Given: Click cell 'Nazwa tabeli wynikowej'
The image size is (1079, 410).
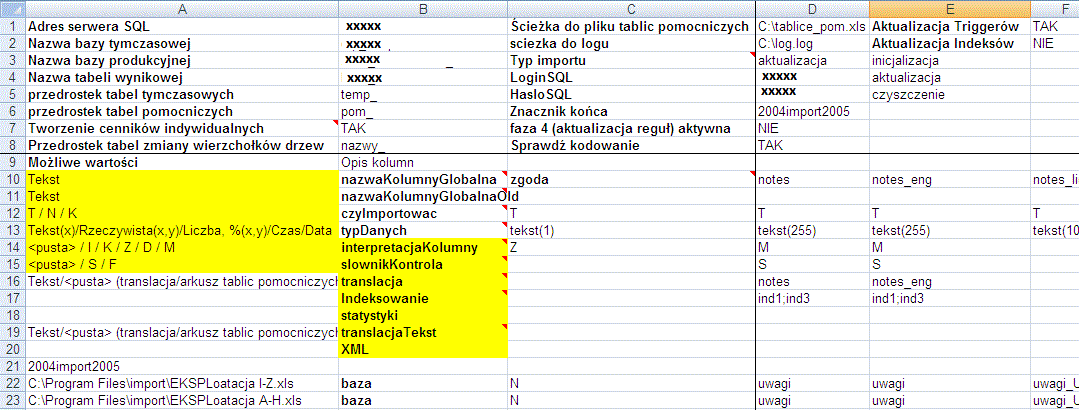Looking at the screenshot, I should click(182, 77).
